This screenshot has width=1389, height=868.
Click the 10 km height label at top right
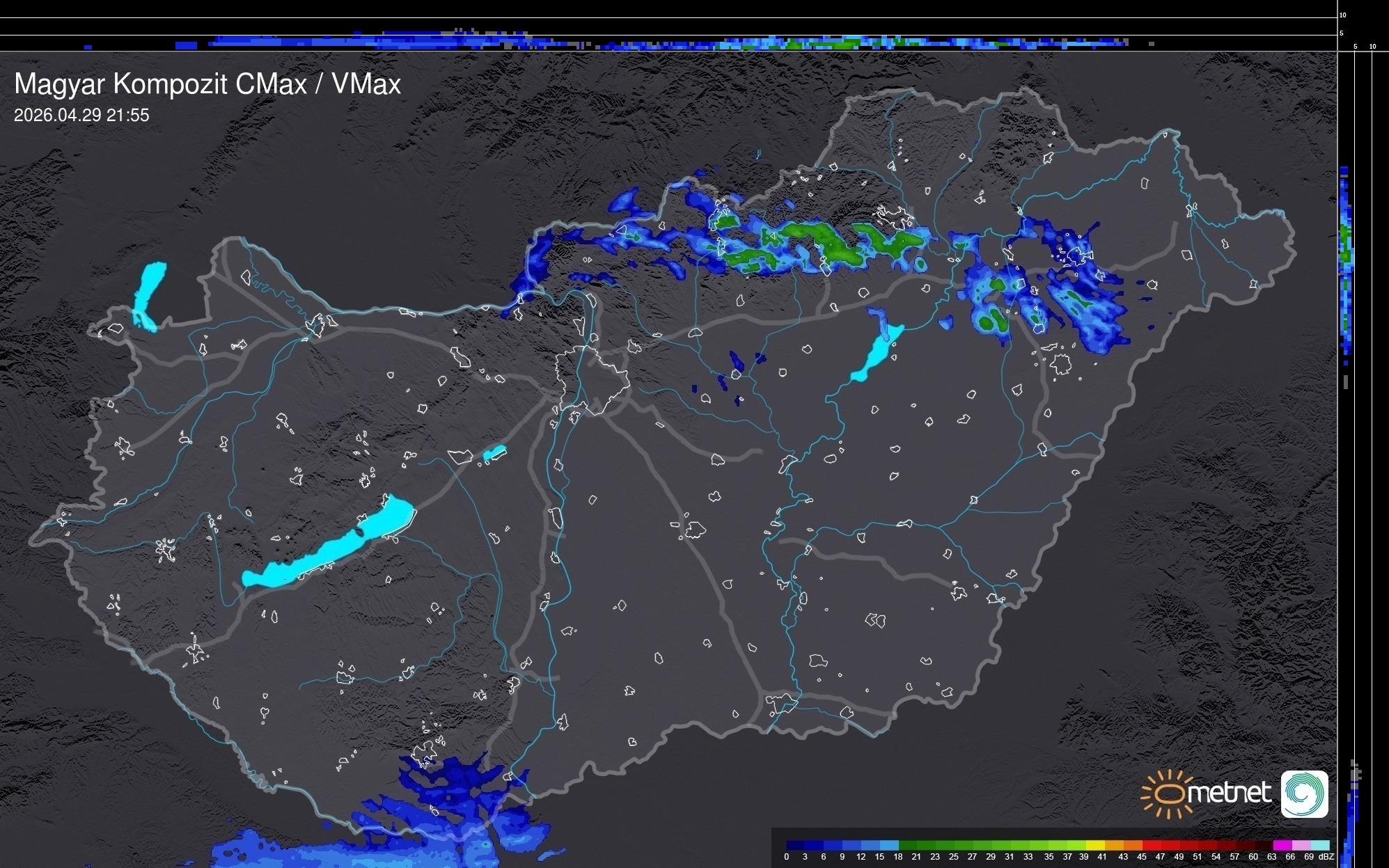(x=1343, y=15)
